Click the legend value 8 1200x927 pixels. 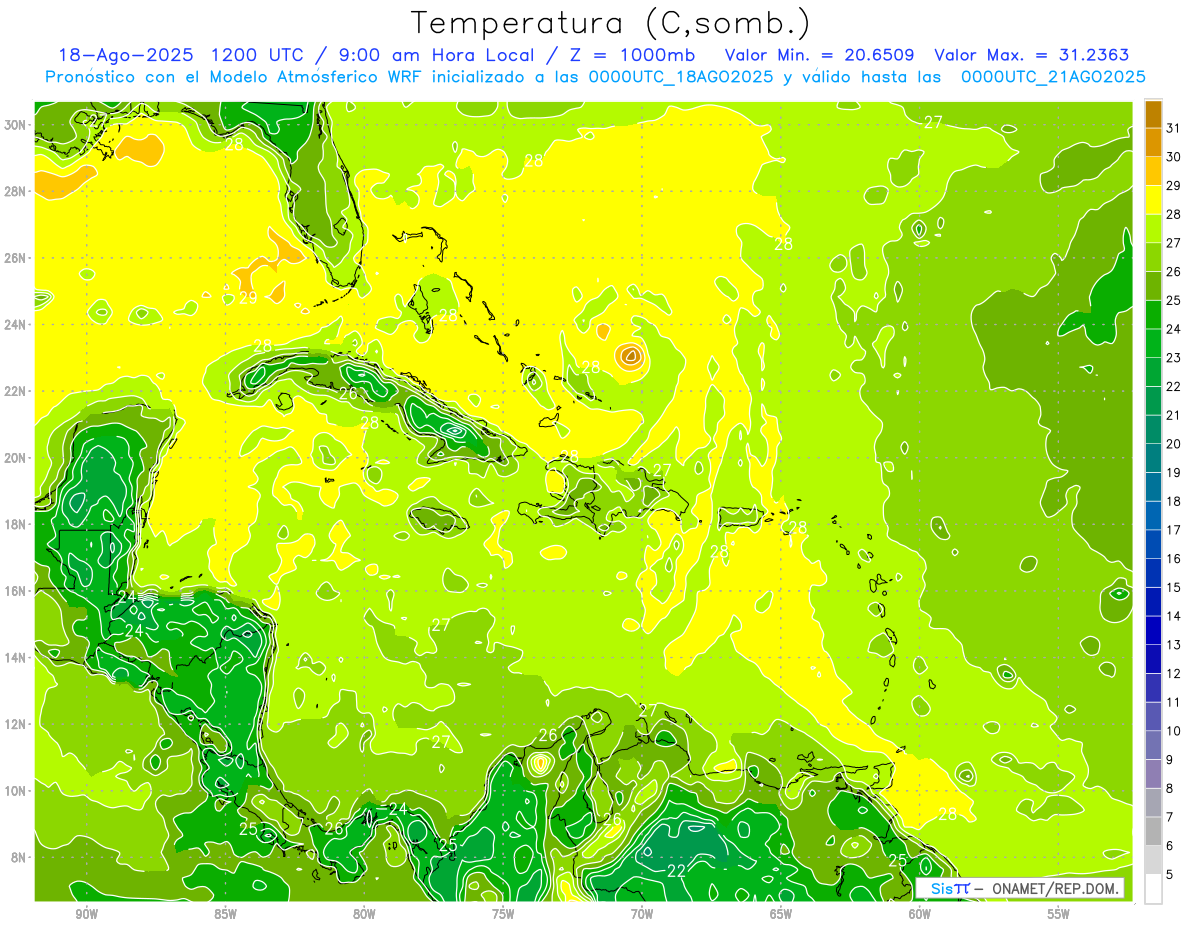point(1170,788)
